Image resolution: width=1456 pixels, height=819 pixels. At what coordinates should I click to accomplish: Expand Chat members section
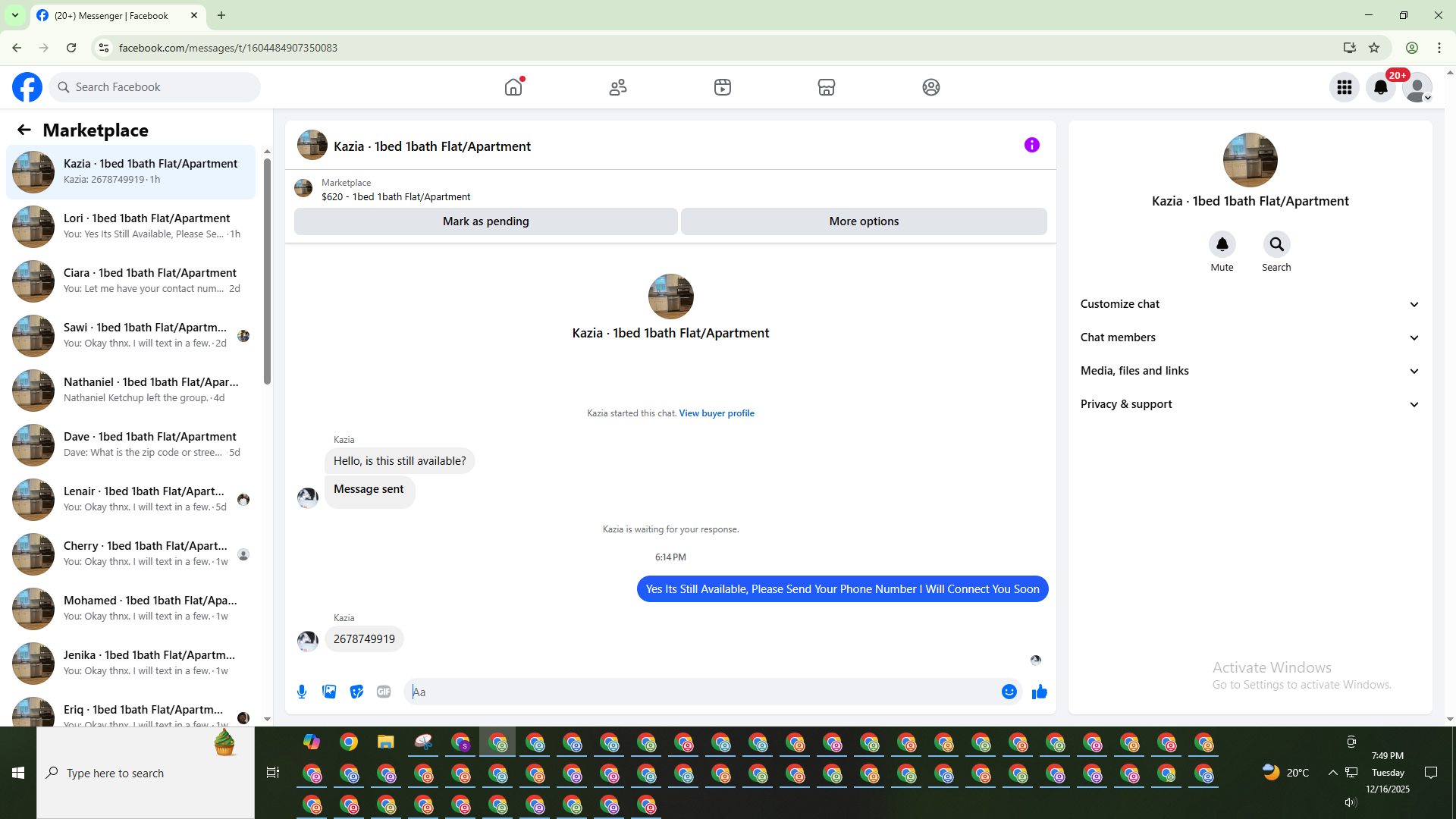(1250, 337)
